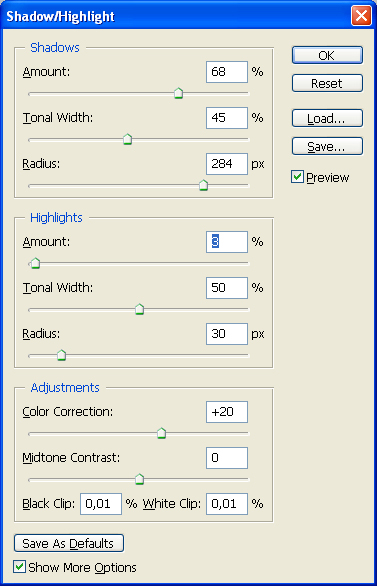This screenshot has width=377, height=586.
Task: Click Save As Defaults button
Action: pyautogui.click(x=69, y=543)
